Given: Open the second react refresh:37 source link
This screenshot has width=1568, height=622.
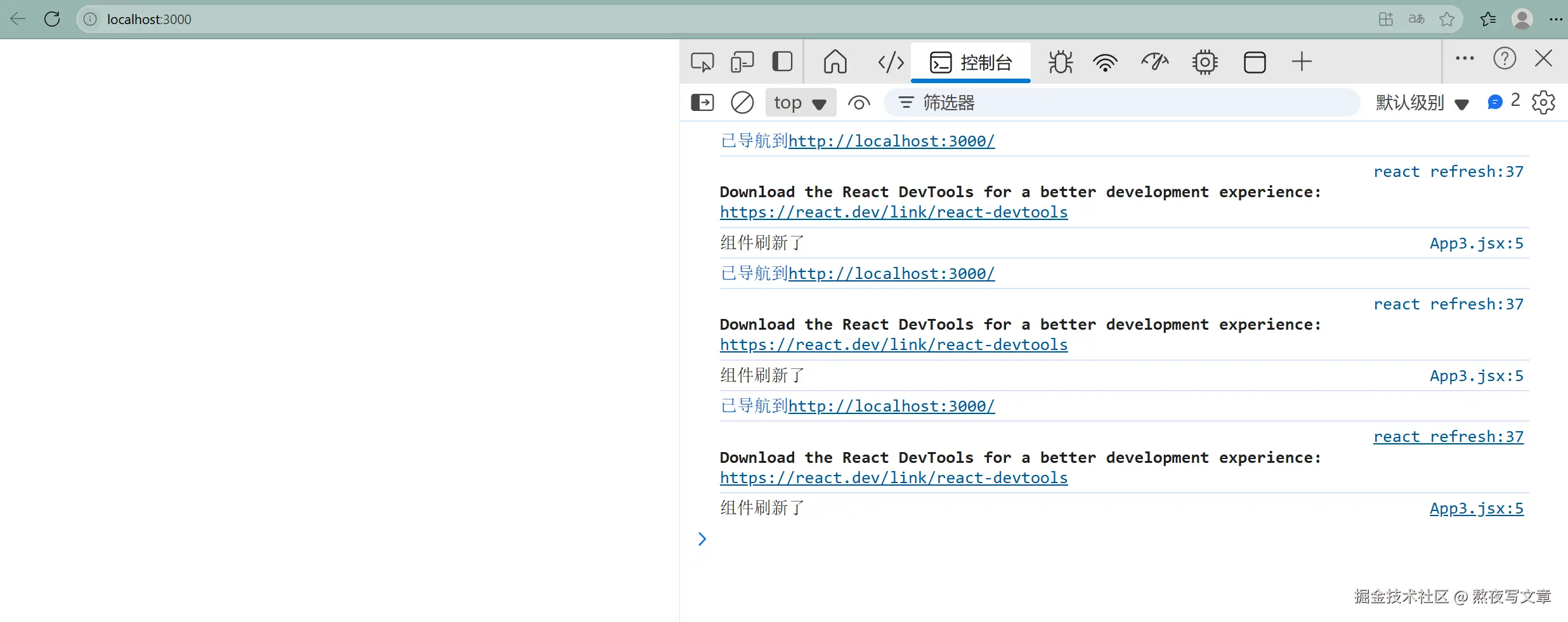Looking at the screenshot, I should pyautogui.click(x=1448, y=304).
